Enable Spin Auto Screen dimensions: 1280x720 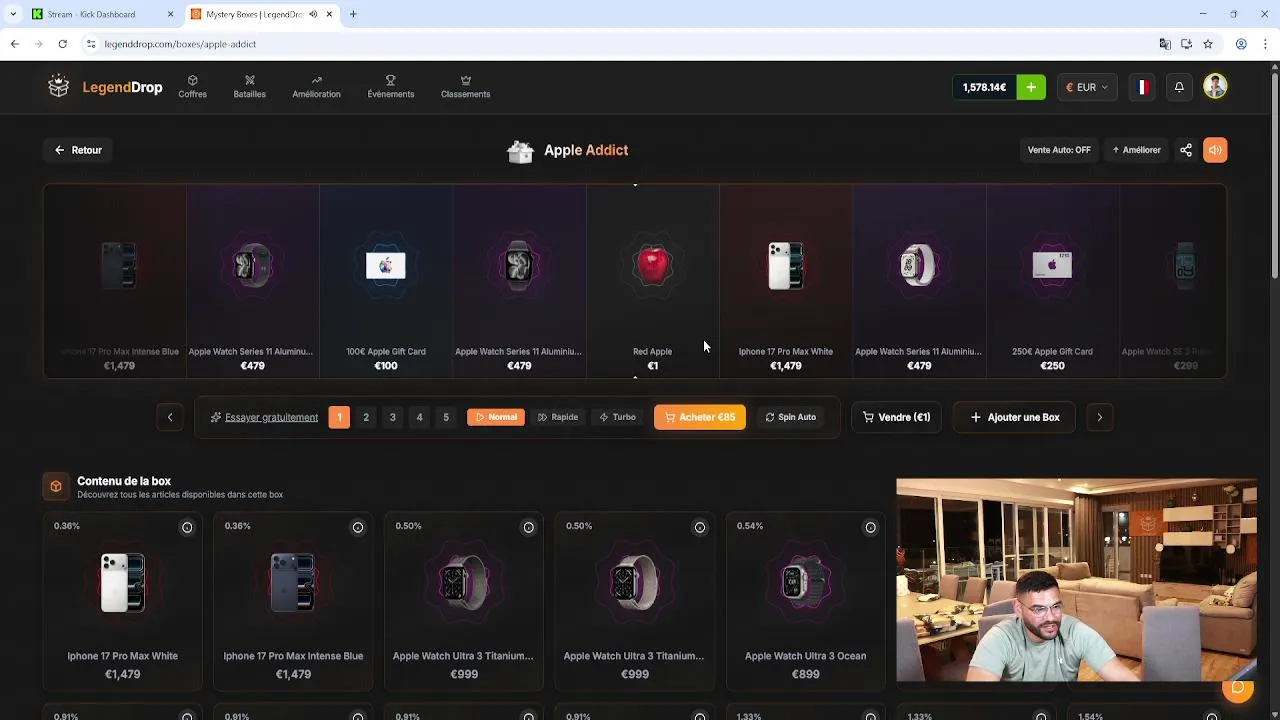click(x=791, y=417)
